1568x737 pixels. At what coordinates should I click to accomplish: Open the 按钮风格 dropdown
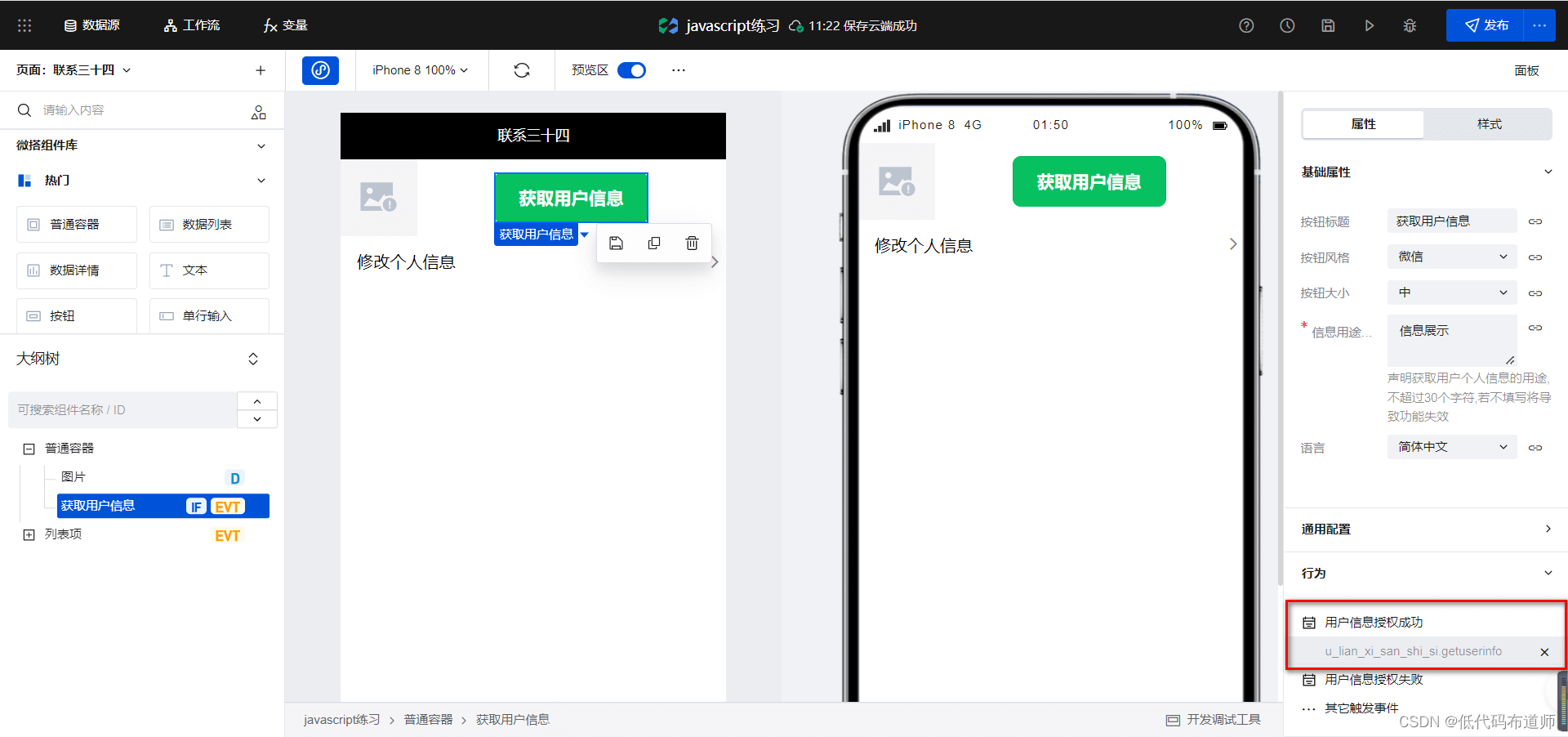(x=1451, y=257)
